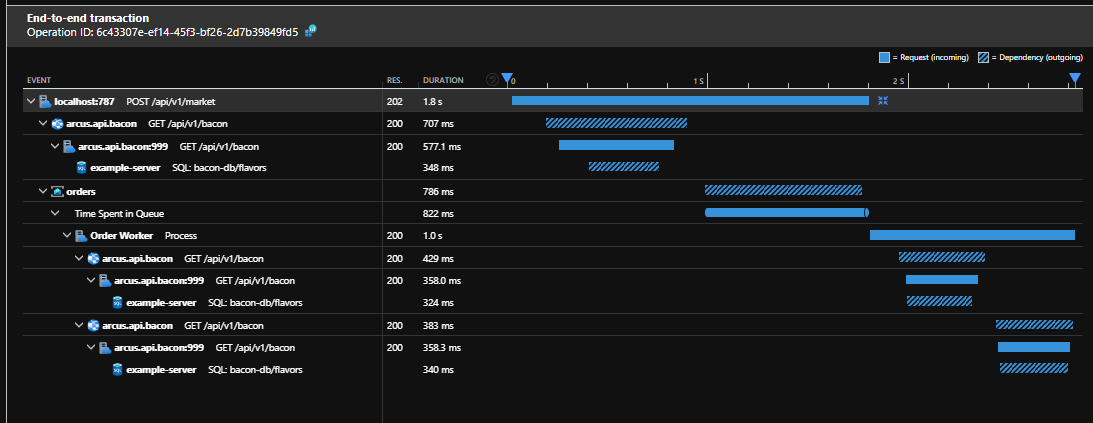Collapse the localhost:787 root row
1093x423 pixels.
coord(31,102)
